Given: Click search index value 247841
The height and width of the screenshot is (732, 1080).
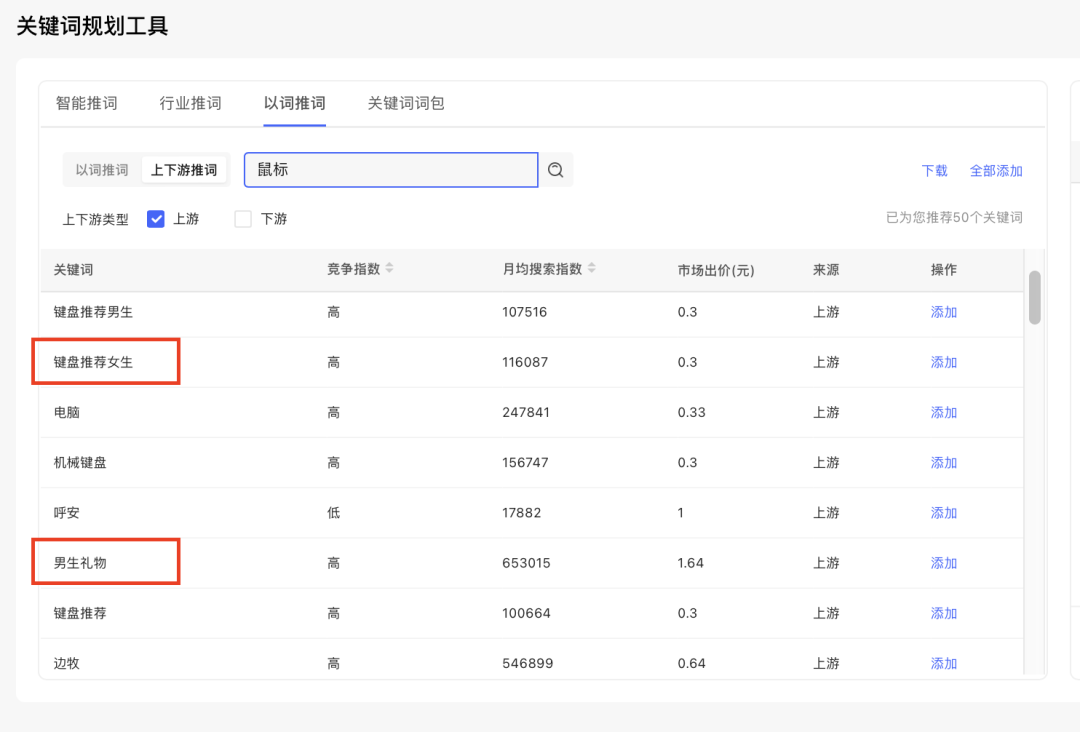Looking at the screenshot, I should pos(526,412).
